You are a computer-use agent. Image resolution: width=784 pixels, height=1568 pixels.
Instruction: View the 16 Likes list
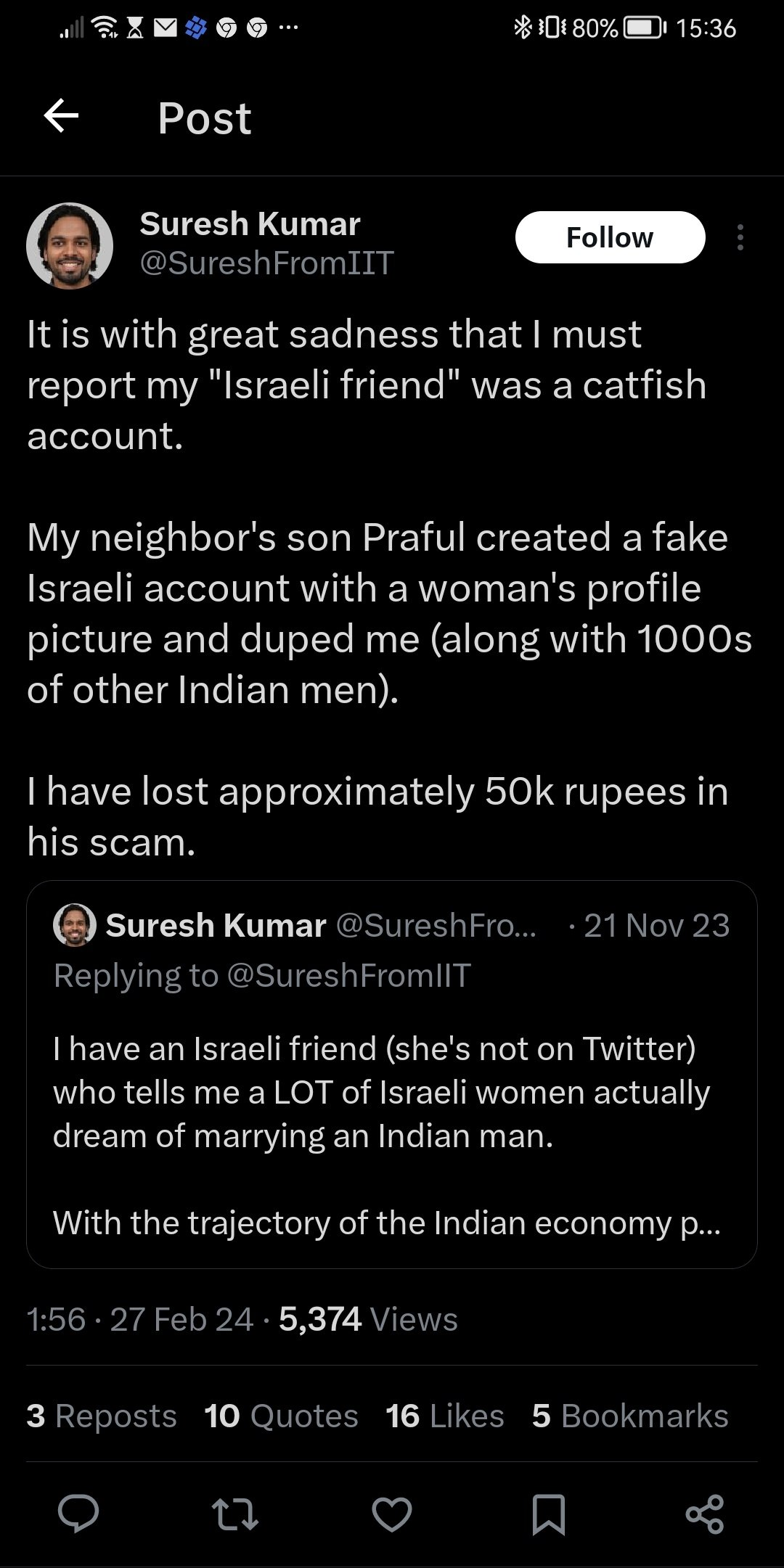[444, 1416]
